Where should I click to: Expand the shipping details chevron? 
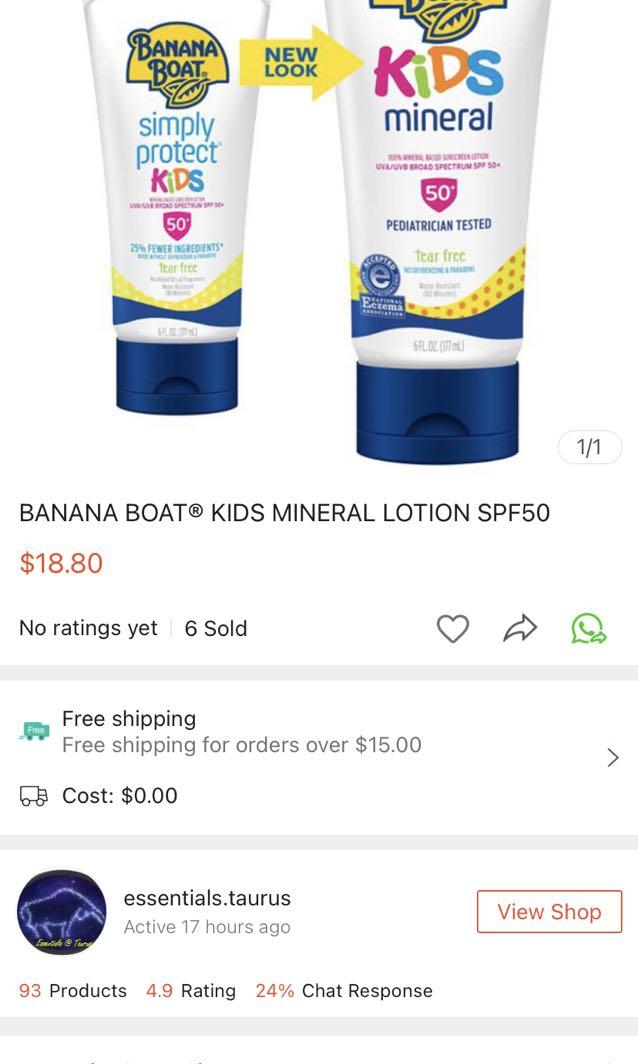(613, 757)
